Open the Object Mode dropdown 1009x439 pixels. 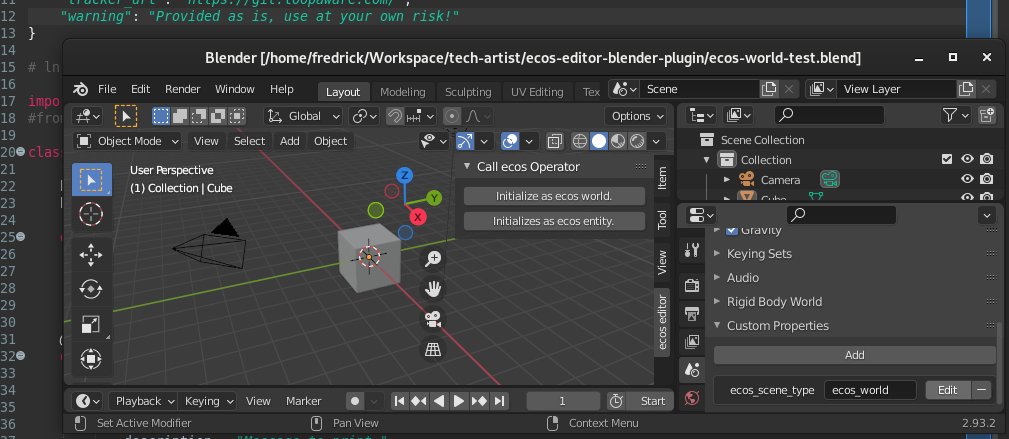[128, 141]
